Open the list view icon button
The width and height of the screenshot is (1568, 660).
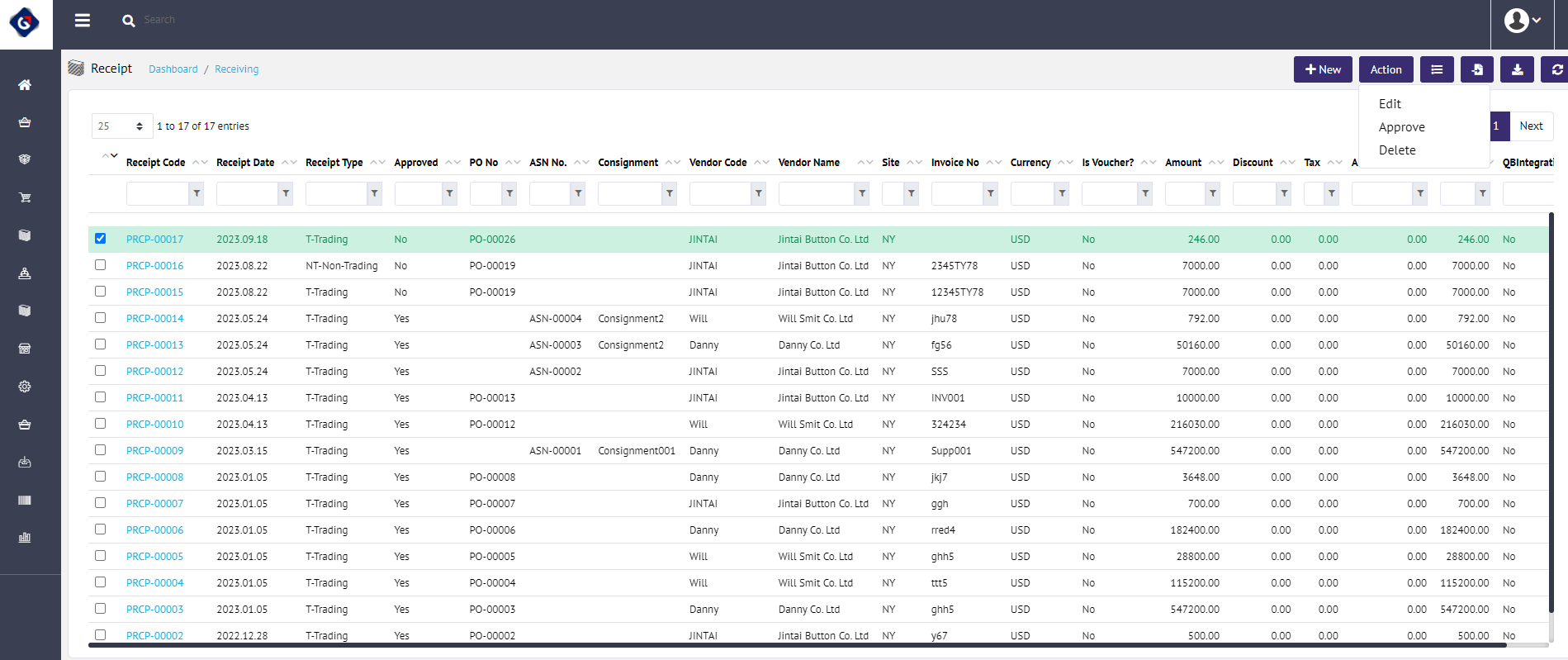click(1437, 70)
